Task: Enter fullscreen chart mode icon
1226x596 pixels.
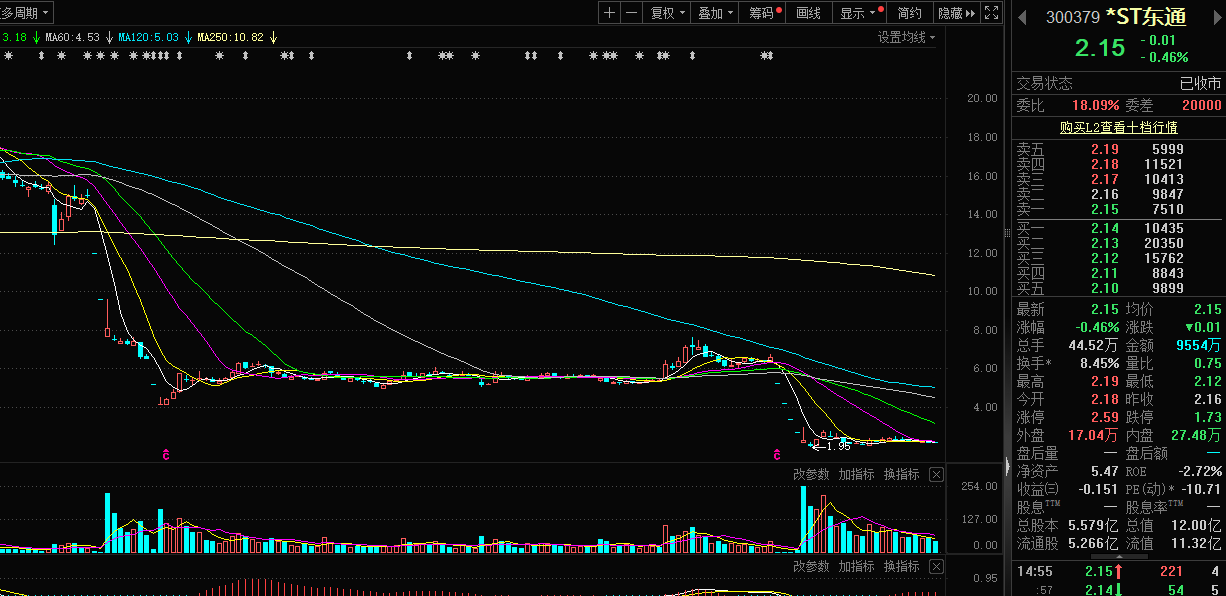Action: point(991,13)
